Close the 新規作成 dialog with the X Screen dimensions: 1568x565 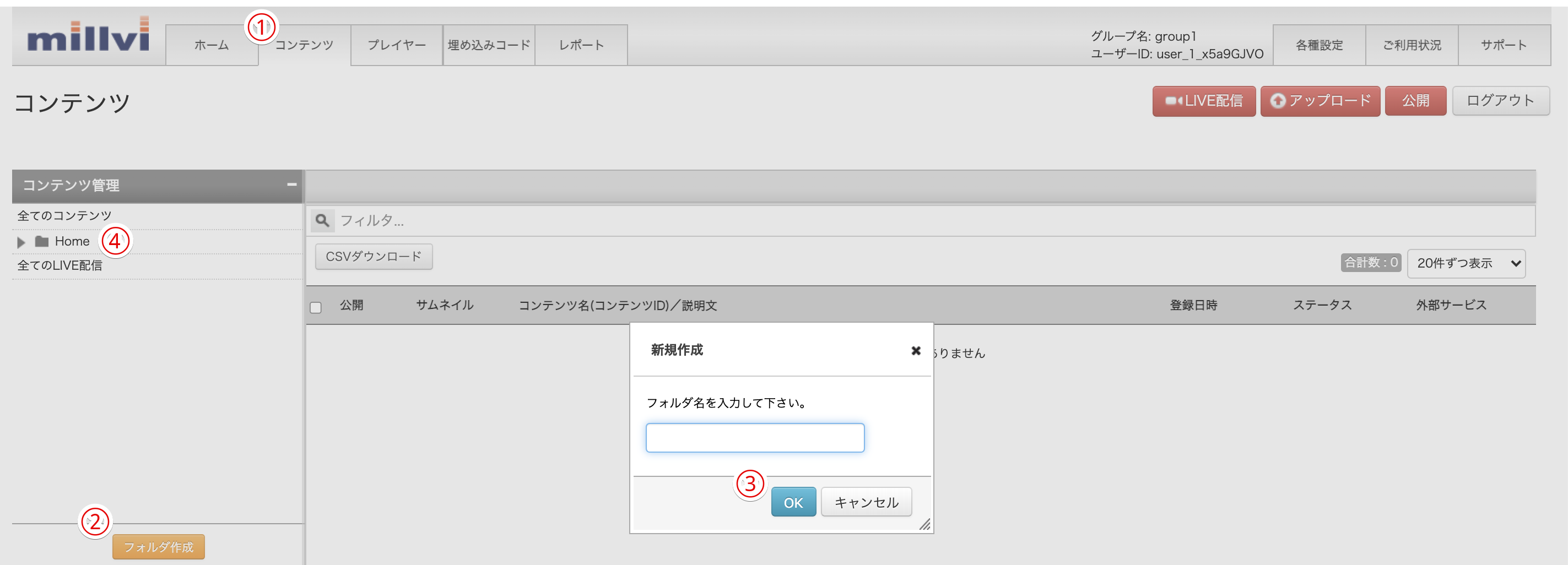point(916,351)
